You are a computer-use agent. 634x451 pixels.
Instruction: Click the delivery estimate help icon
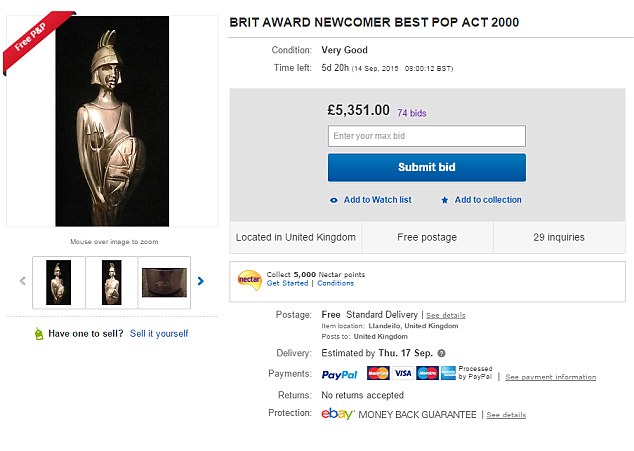pyautogui.click(x=441, y=353)
